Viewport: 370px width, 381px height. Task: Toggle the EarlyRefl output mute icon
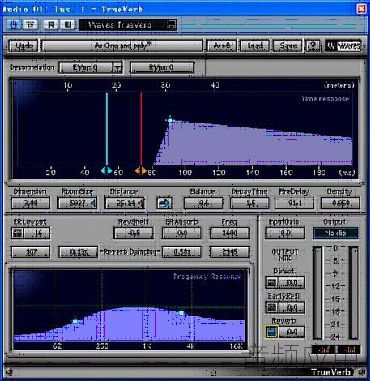[272, 307]
